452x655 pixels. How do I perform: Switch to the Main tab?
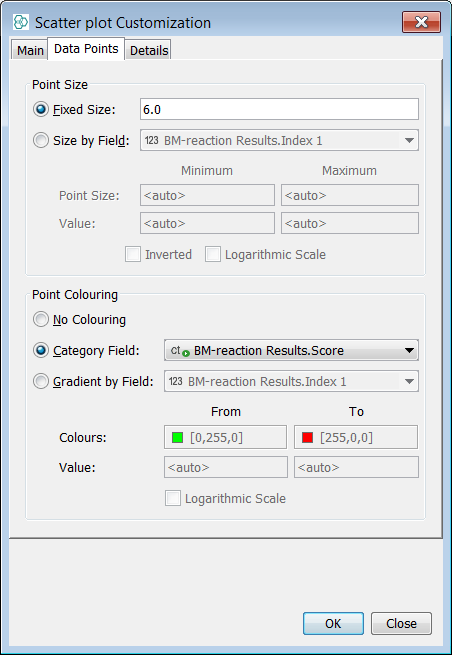pyautogui.click(x=30, y=51)
